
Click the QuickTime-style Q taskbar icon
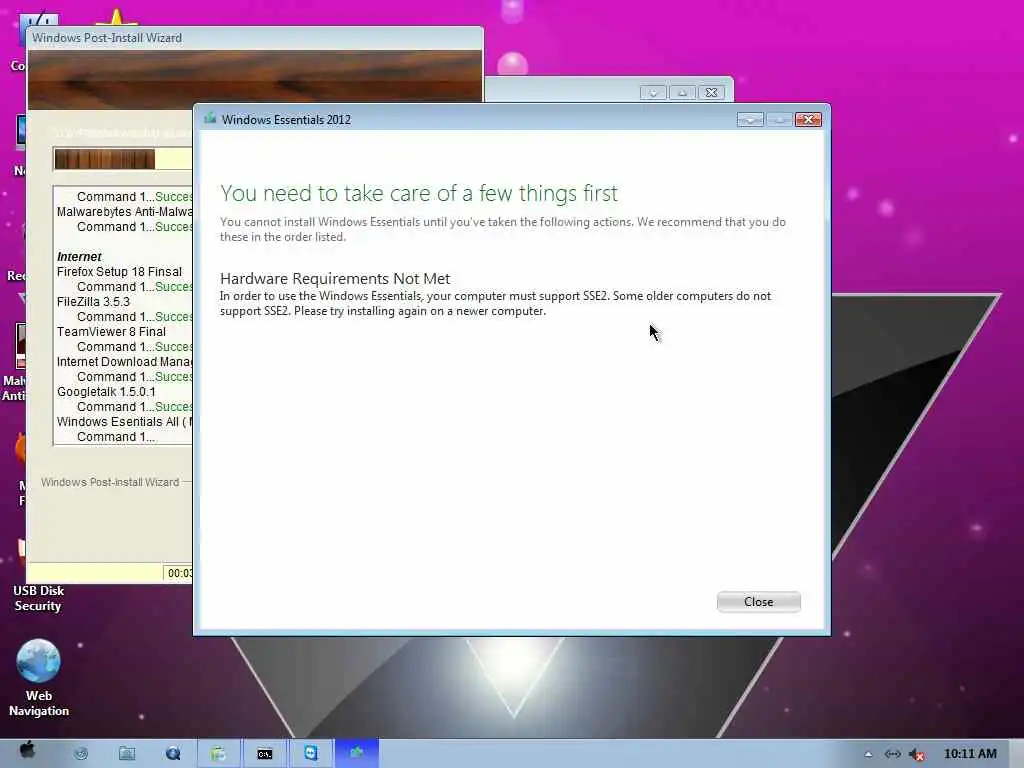click(x=173, y=754)
